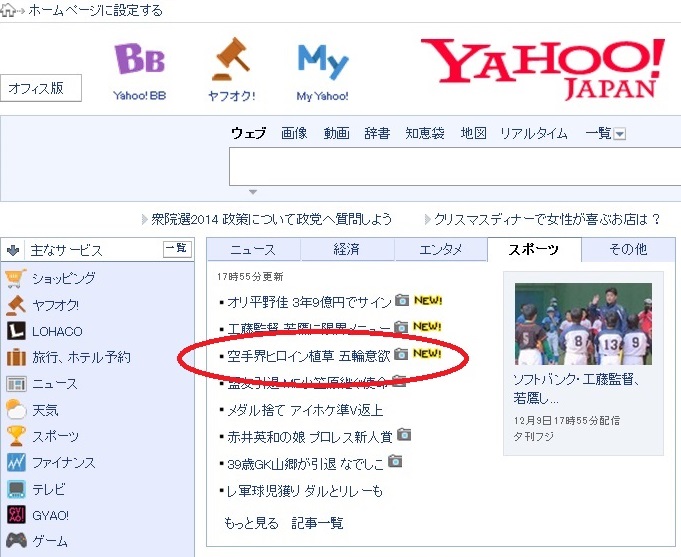Click the ファイナンス chart icon
Screen dimensions: 681x557
click(x=16, y=462)
